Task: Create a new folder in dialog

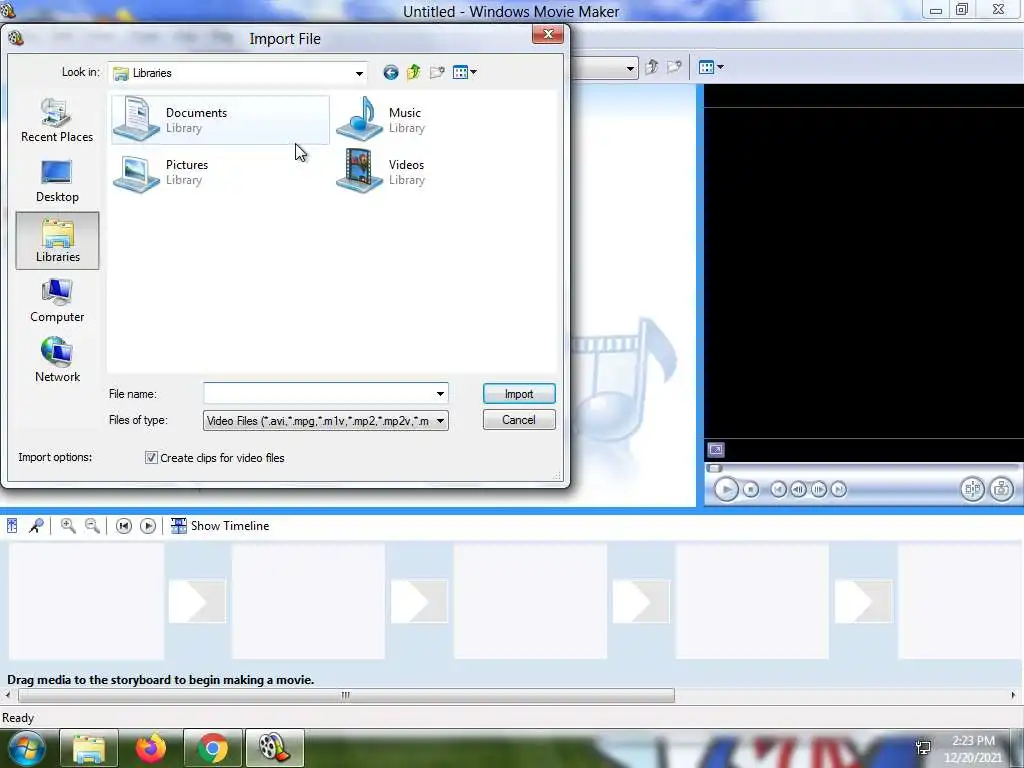Action: [437, 72]
